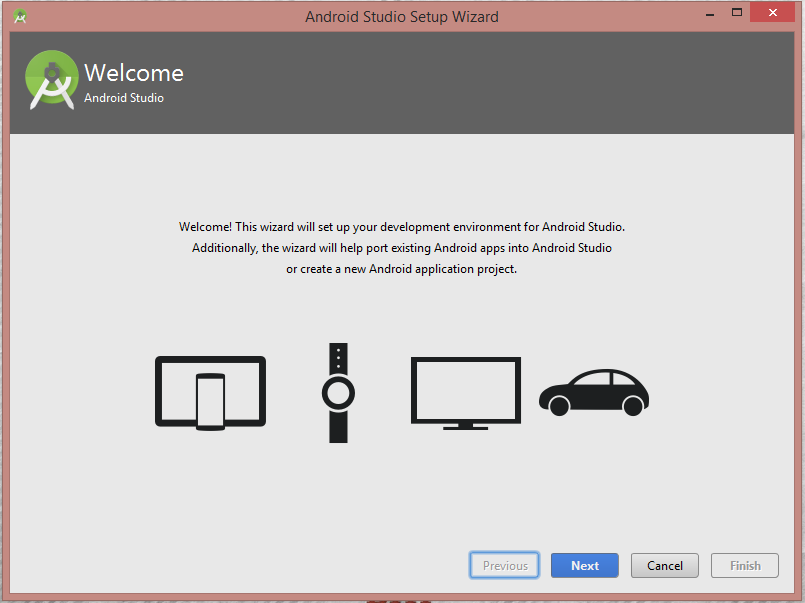Click the TV screen icon
The width and height of the screenshot is (805, 603).
coord(465,392)
